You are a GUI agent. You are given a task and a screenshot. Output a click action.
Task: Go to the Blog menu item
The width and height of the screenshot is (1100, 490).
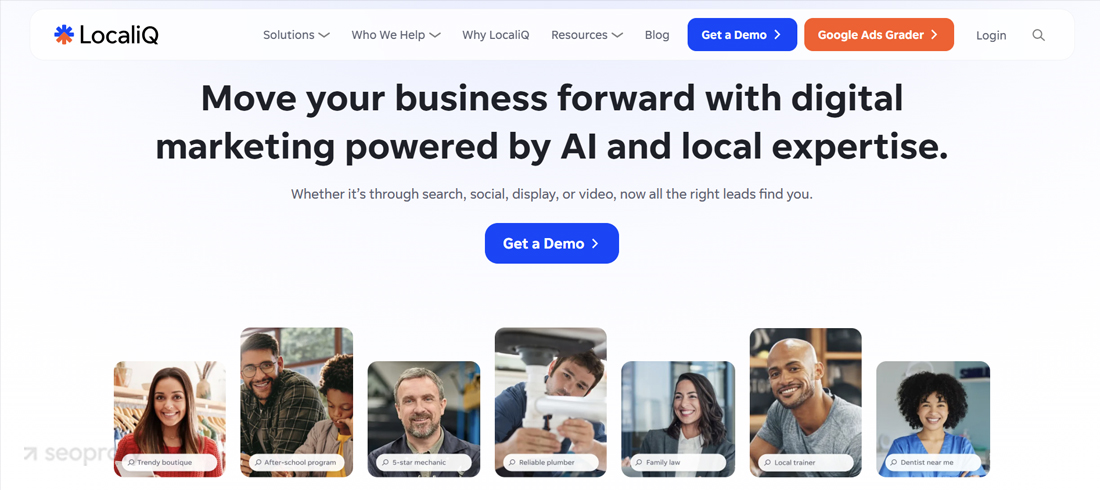pos(657,35)
